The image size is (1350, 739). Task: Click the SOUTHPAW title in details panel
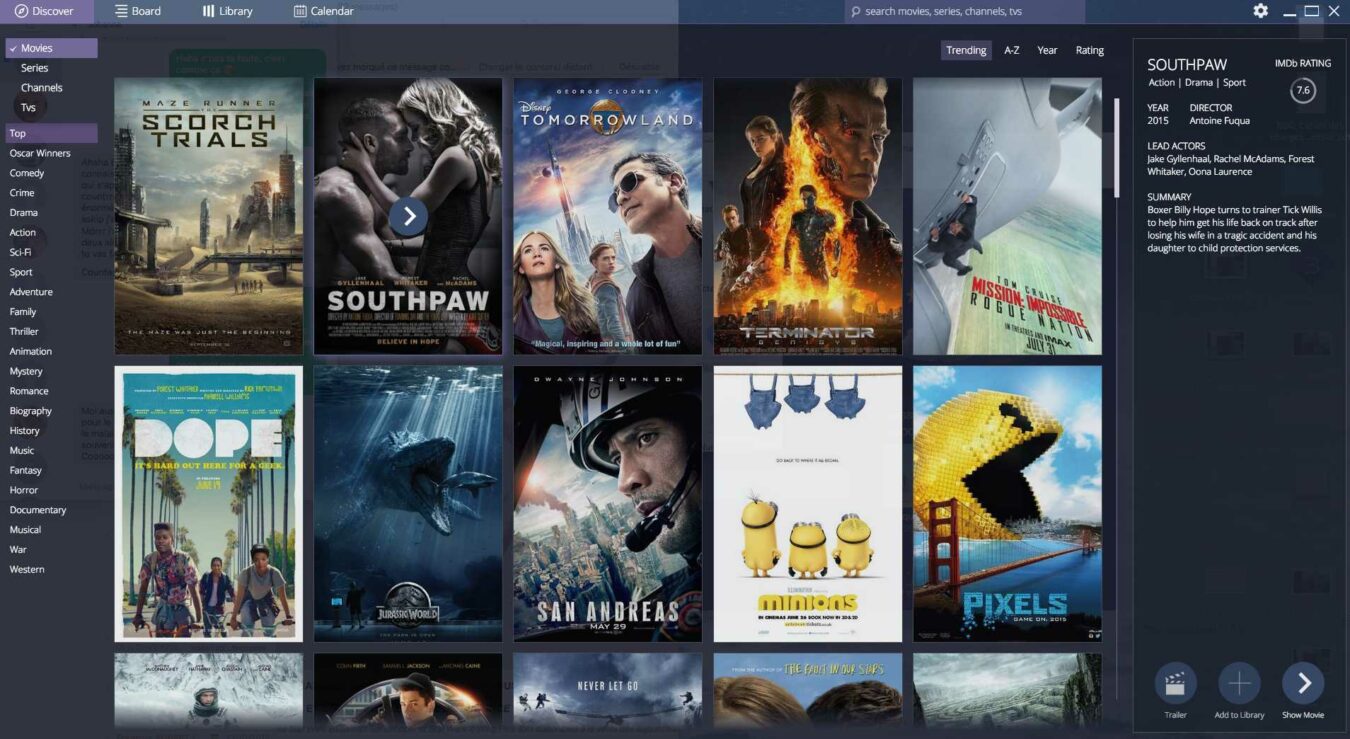pyautogui.click(x=1187, y=65)
